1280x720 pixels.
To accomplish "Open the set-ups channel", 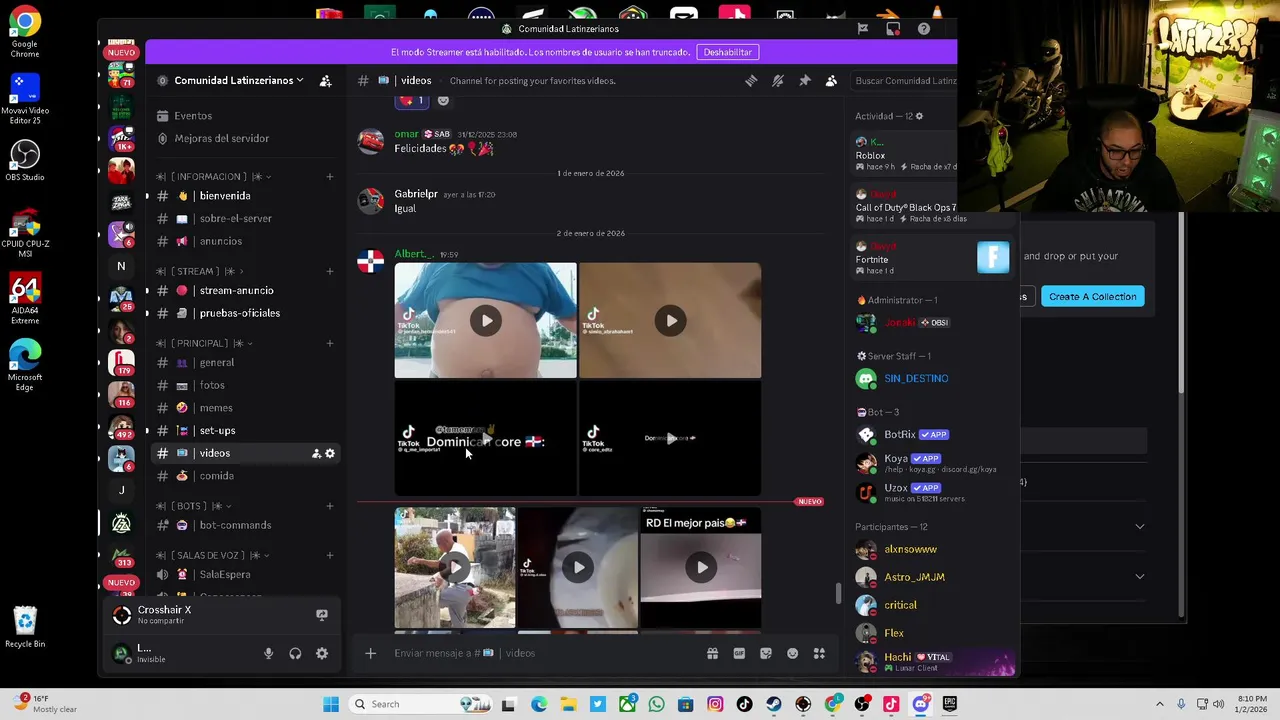I will point(217,431).
